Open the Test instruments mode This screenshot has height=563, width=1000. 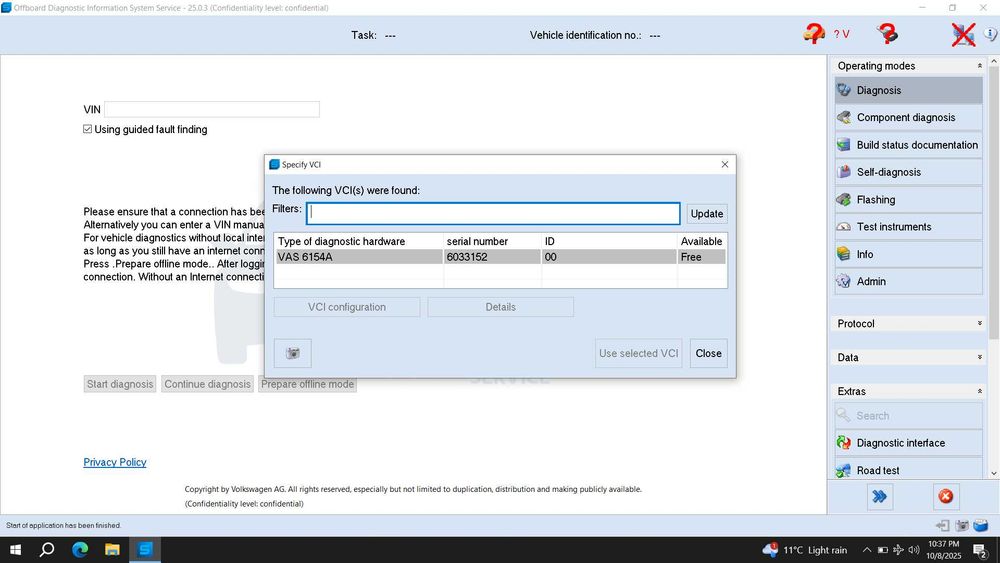(908, 226)
